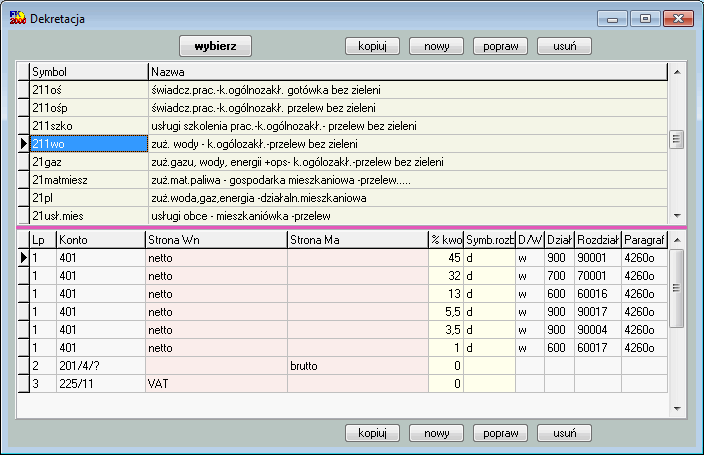Click the row selector of the 21gaz row
704x455 pixels.
pyautogui.click(x=23, y=162)
